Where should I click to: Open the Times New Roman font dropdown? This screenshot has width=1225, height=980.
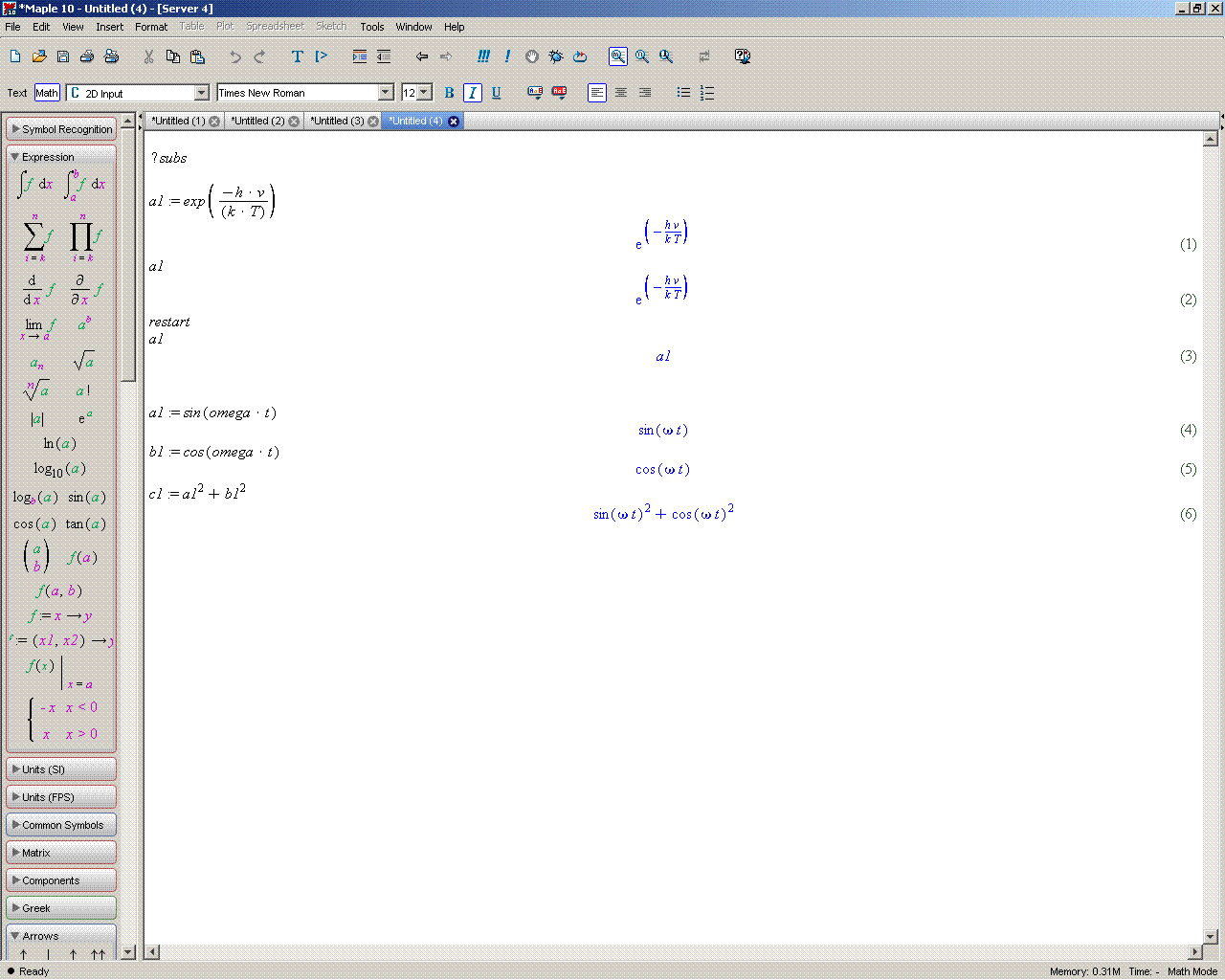[386, 93]
